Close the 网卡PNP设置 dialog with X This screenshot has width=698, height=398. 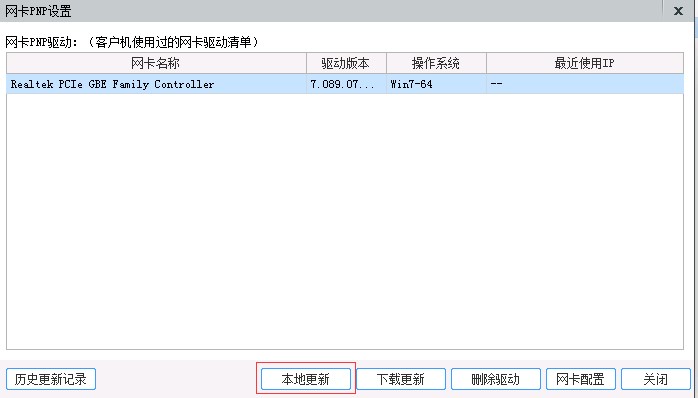point(678,11)
